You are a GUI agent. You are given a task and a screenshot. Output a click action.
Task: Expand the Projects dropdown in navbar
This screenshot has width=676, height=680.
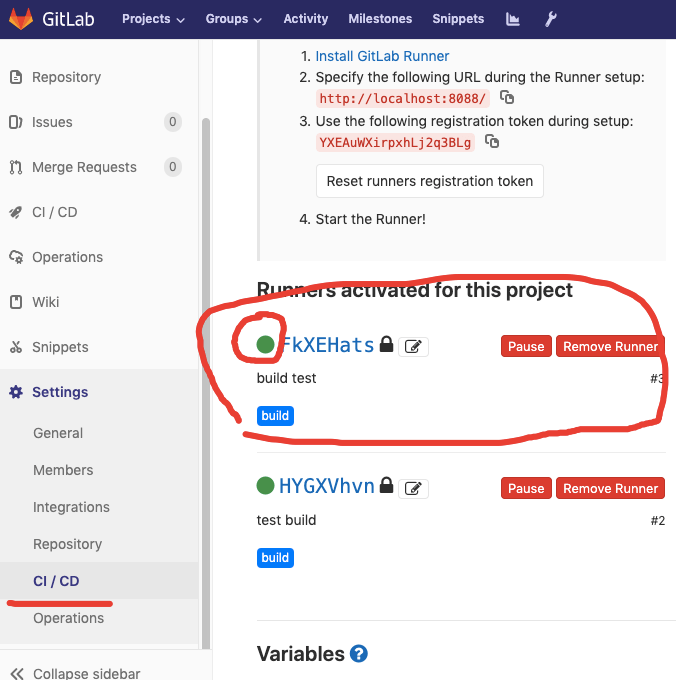[x=153, y=19]
